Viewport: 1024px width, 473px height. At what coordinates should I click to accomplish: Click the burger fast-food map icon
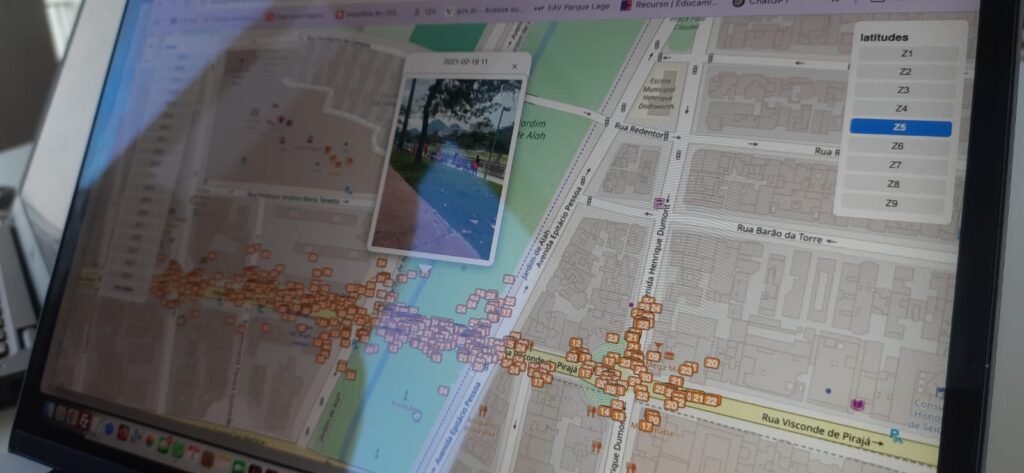point(669,355)
